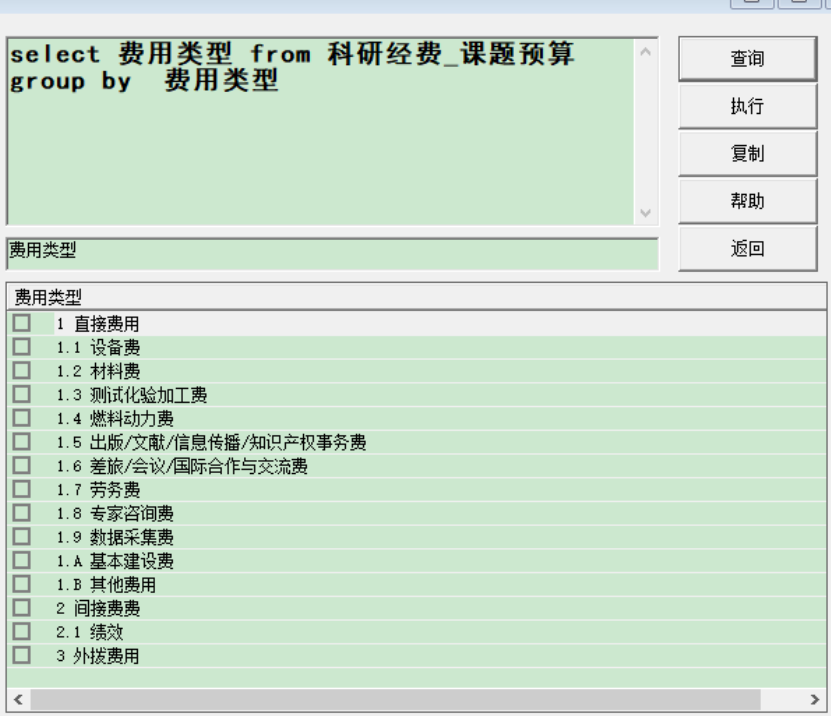Image resolution: width=831 pixels, height=716 pixels.
Task: Select row text 2.1 绩效
Action: (90, 632)
